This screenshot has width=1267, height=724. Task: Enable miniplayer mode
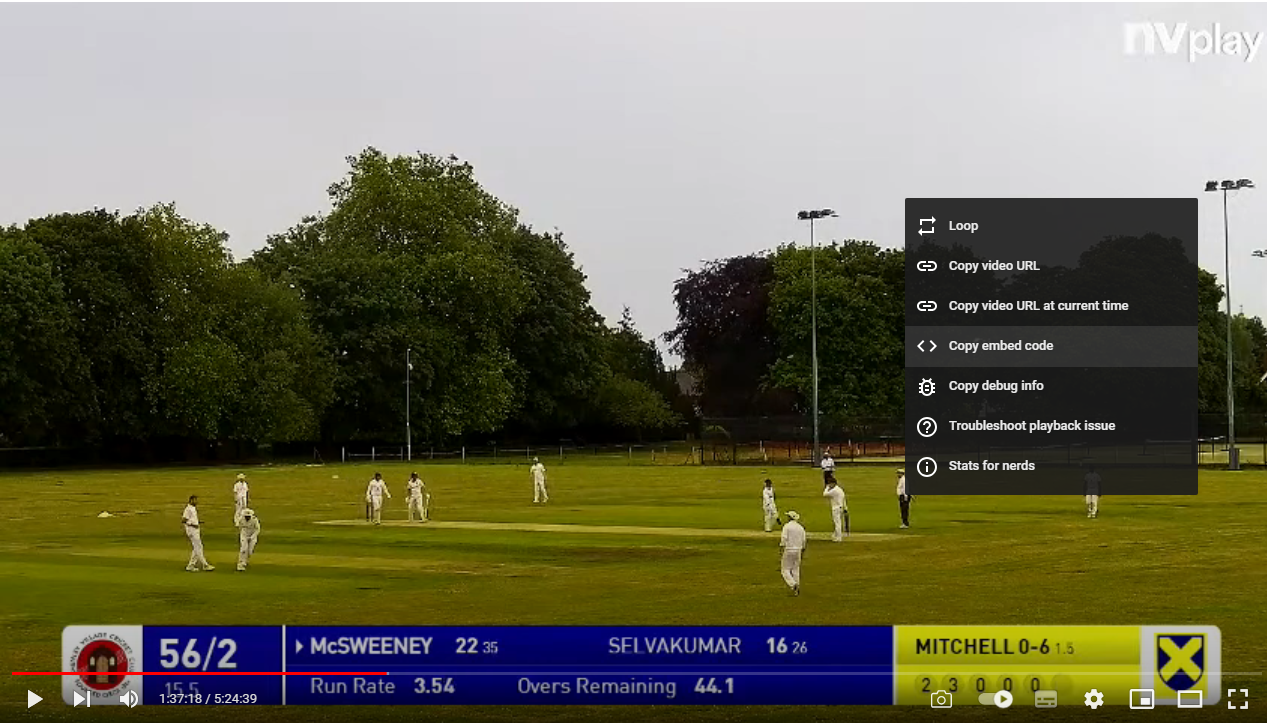coord(1141,699)
